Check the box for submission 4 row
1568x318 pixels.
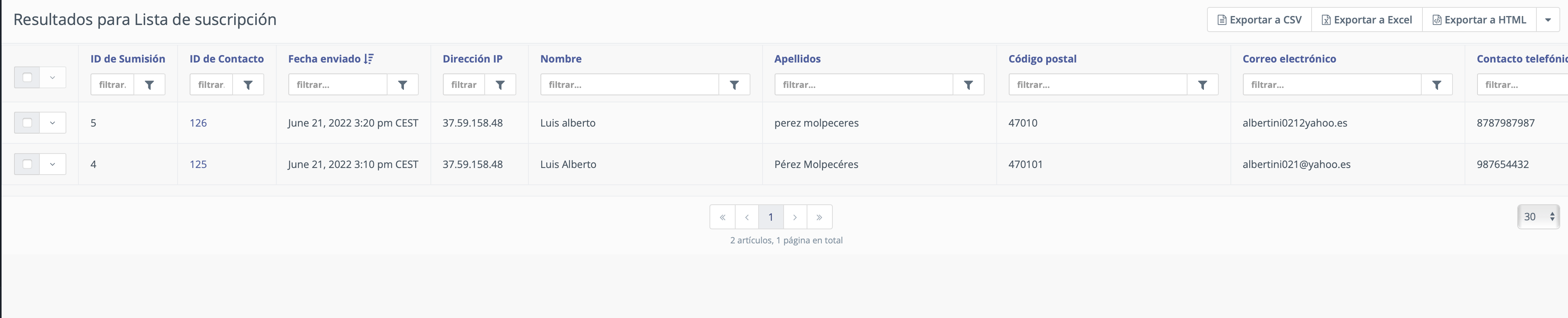[27, 164]
